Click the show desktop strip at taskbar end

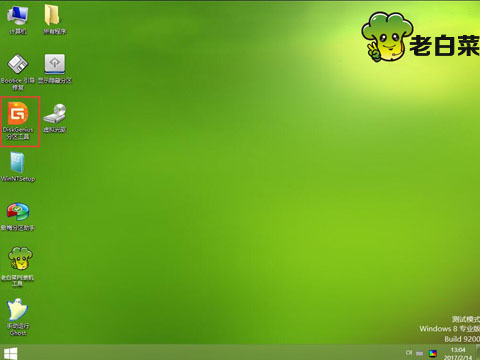pyautogui.click(x=478, y=353)
